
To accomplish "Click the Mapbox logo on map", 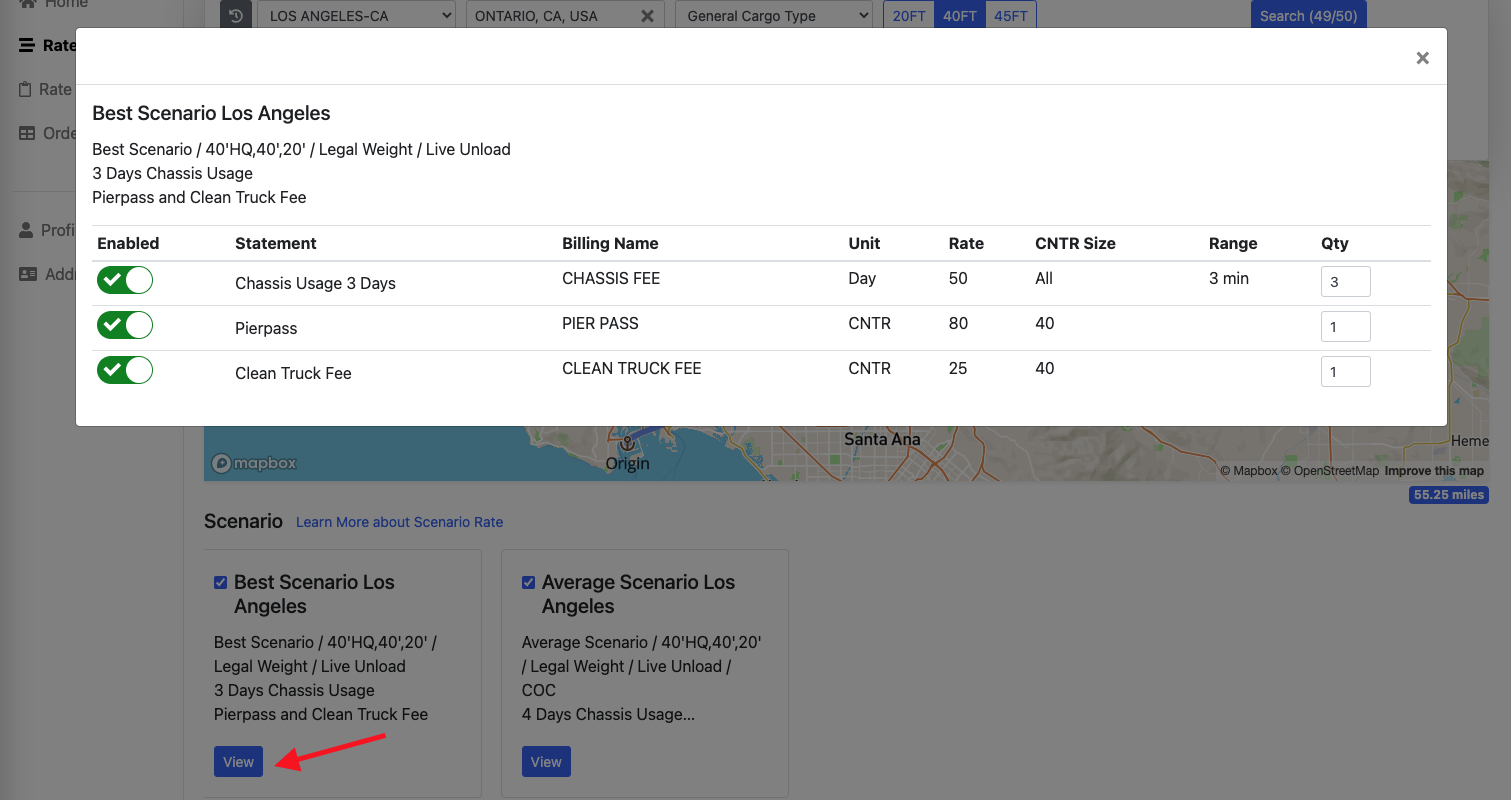I will pos(254,463).
